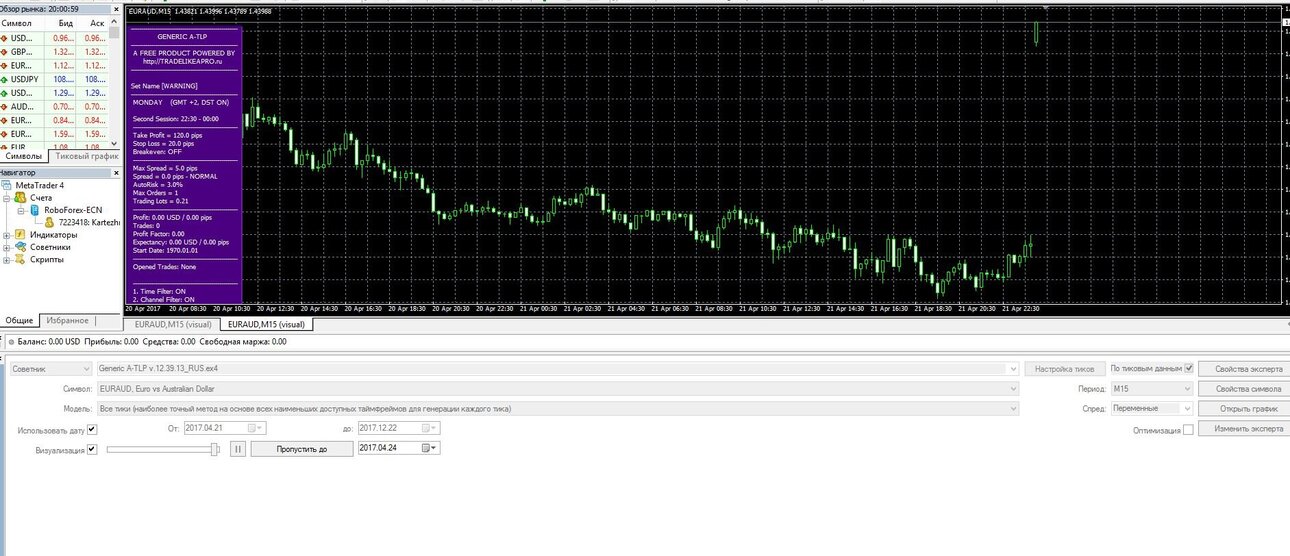Click the Советники advisors icon
This screenshot has width=1290, height=556.
coord(20,247)
